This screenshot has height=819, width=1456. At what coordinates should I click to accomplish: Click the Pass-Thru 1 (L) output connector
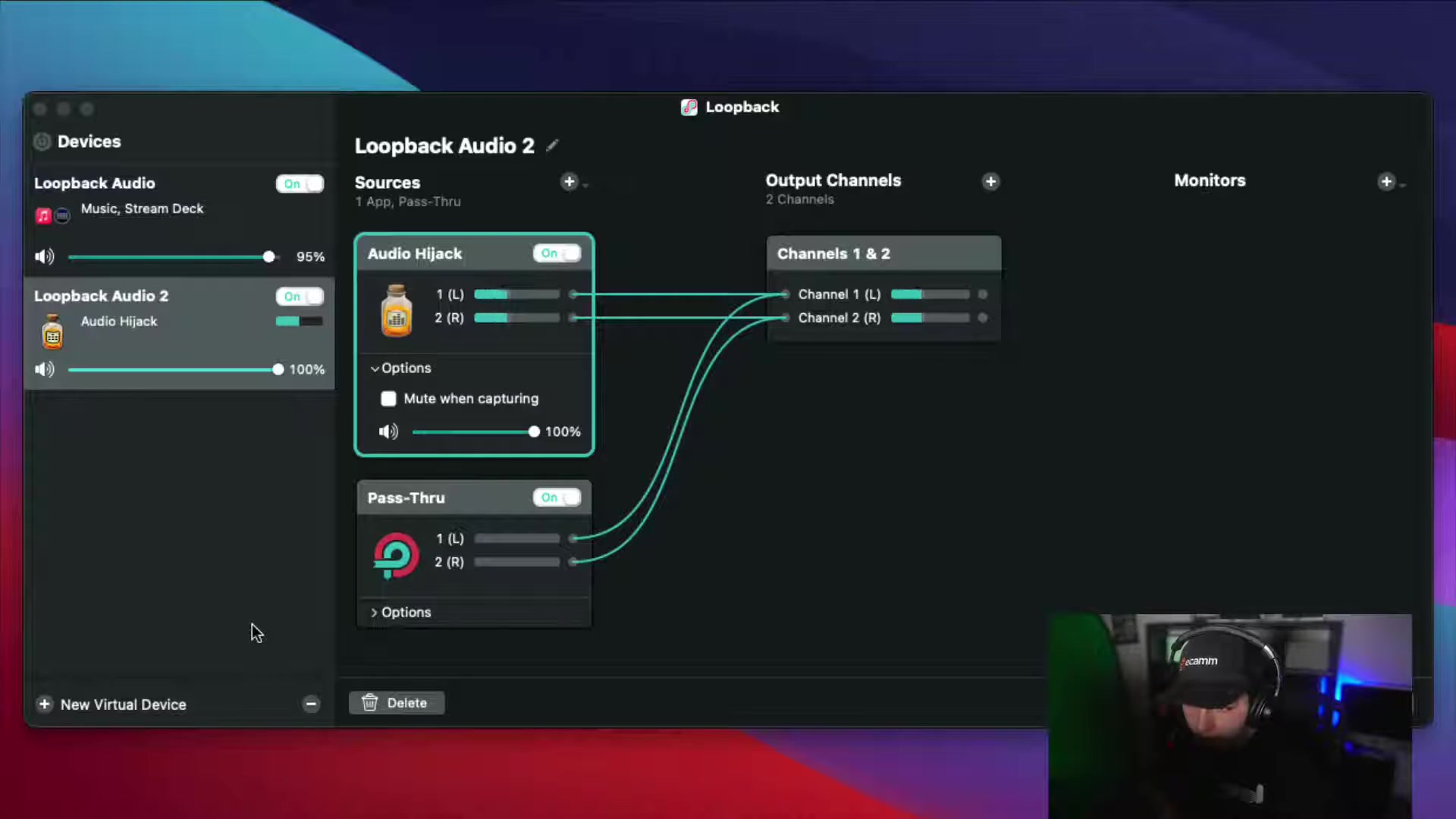point(573,538)
